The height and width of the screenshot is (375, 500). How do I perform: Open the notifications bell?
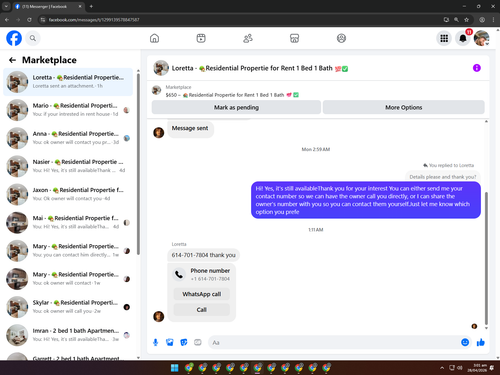[x=463, y=38]
